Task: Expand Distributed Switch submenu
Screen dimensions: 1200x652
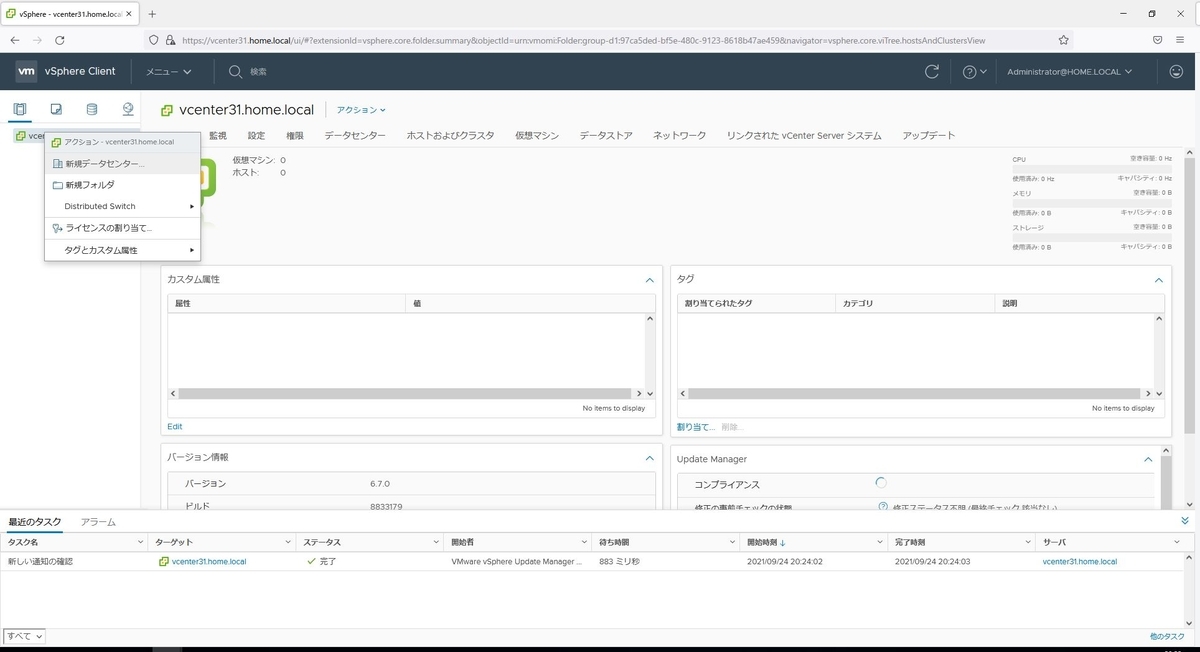Action: (x=122, y=206)
